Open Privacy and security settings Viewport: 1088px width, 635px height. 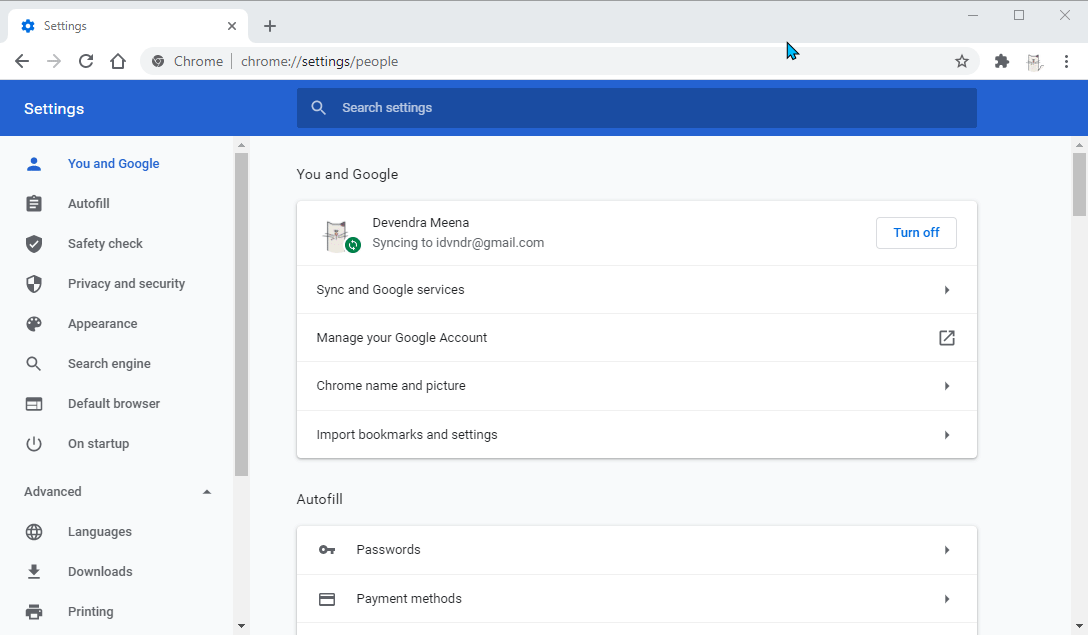click(126, 284)
